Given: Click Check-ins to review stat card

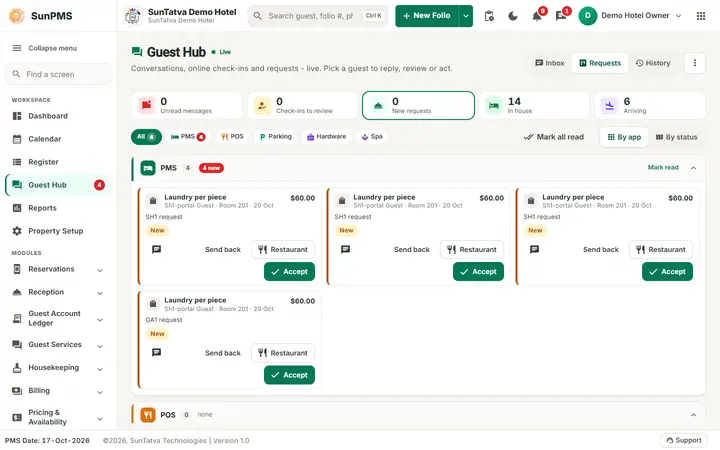Looking at the screenshot, I should coord(303,106).
